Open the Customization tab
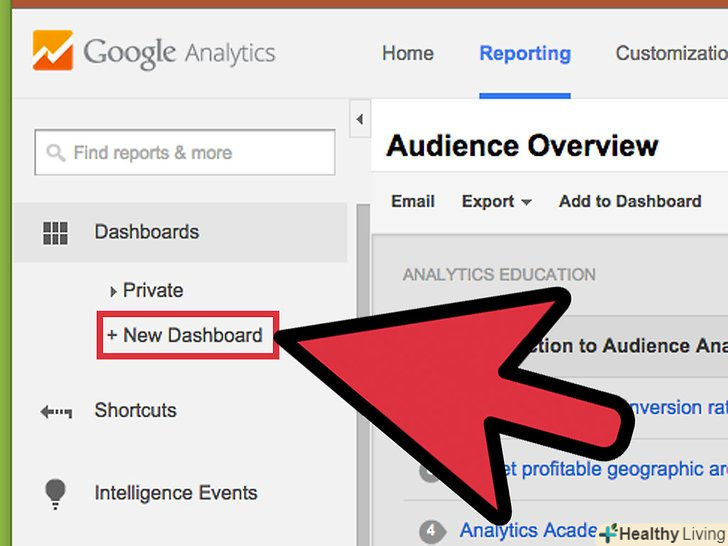This screenshot has height=546, width=728. coord(671,53)
